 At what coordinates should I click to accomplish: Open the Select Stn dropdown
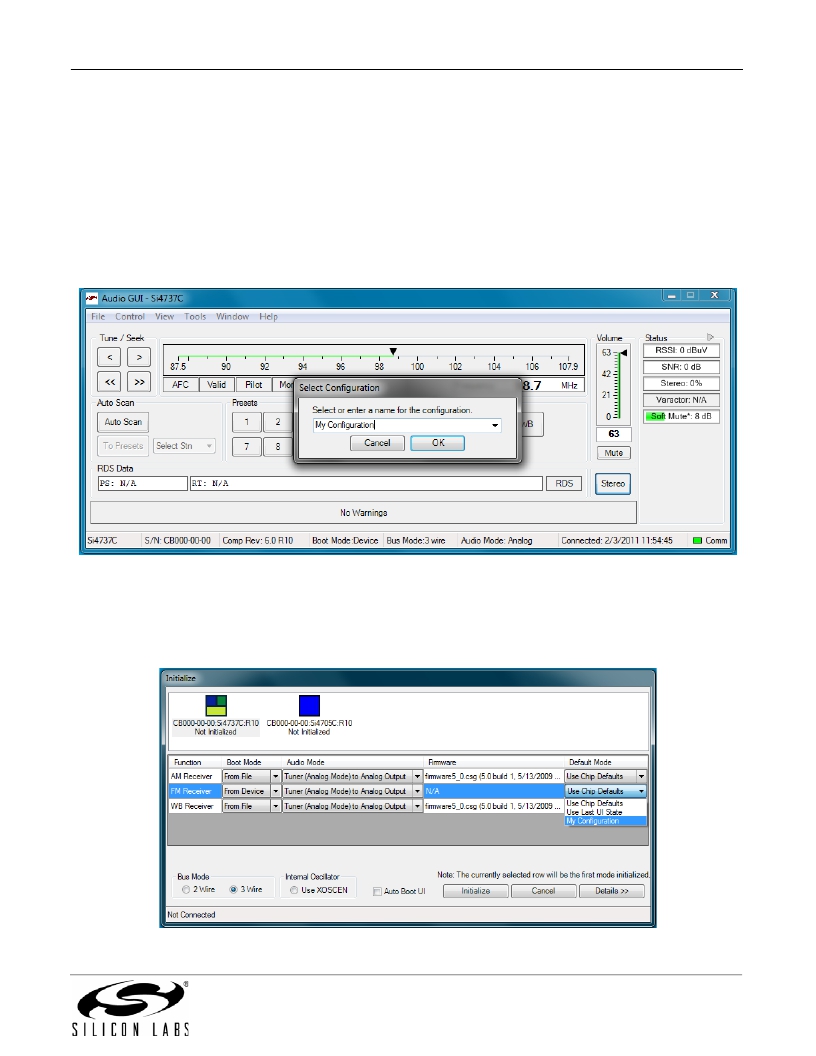(x=184, y=446)
